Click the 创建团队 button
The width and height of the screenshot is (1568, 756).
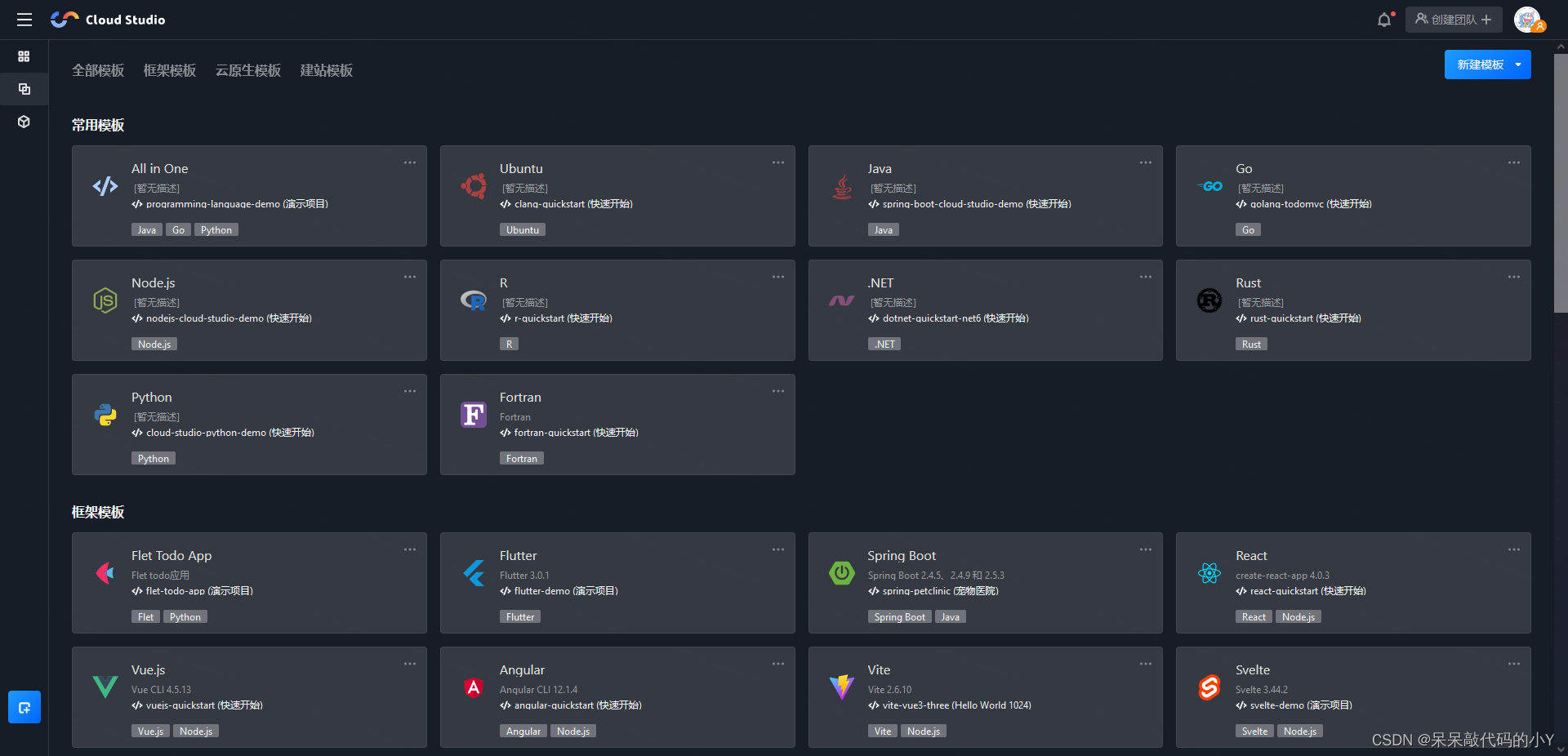click(x=1453, y=19)
